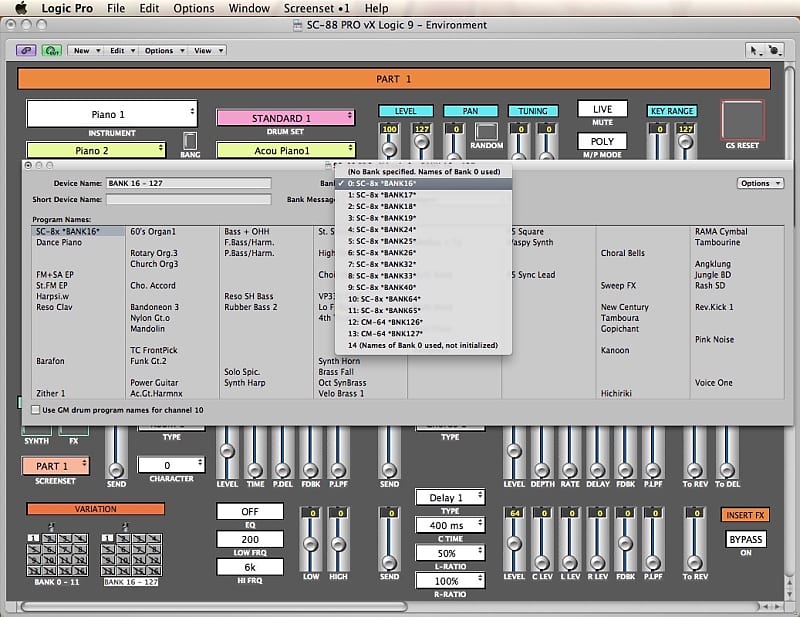Select Rubber Bass 2 program name
Screen dimensions: 800x617
click(x=251, y=307)
